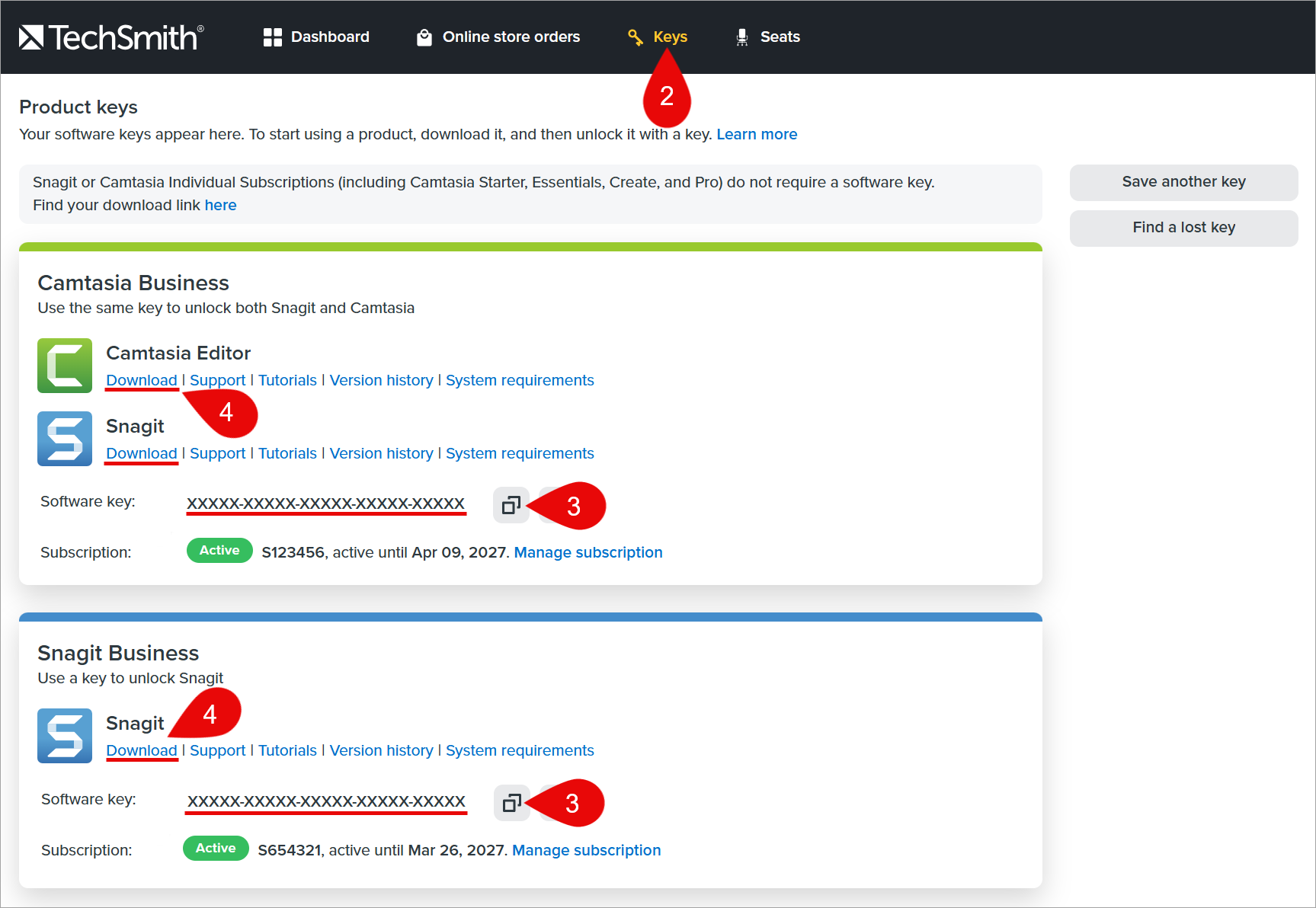This screenshot has height=908, width=1316.
Task: Manage subscription S654321
Action: (x=587, y=850)
